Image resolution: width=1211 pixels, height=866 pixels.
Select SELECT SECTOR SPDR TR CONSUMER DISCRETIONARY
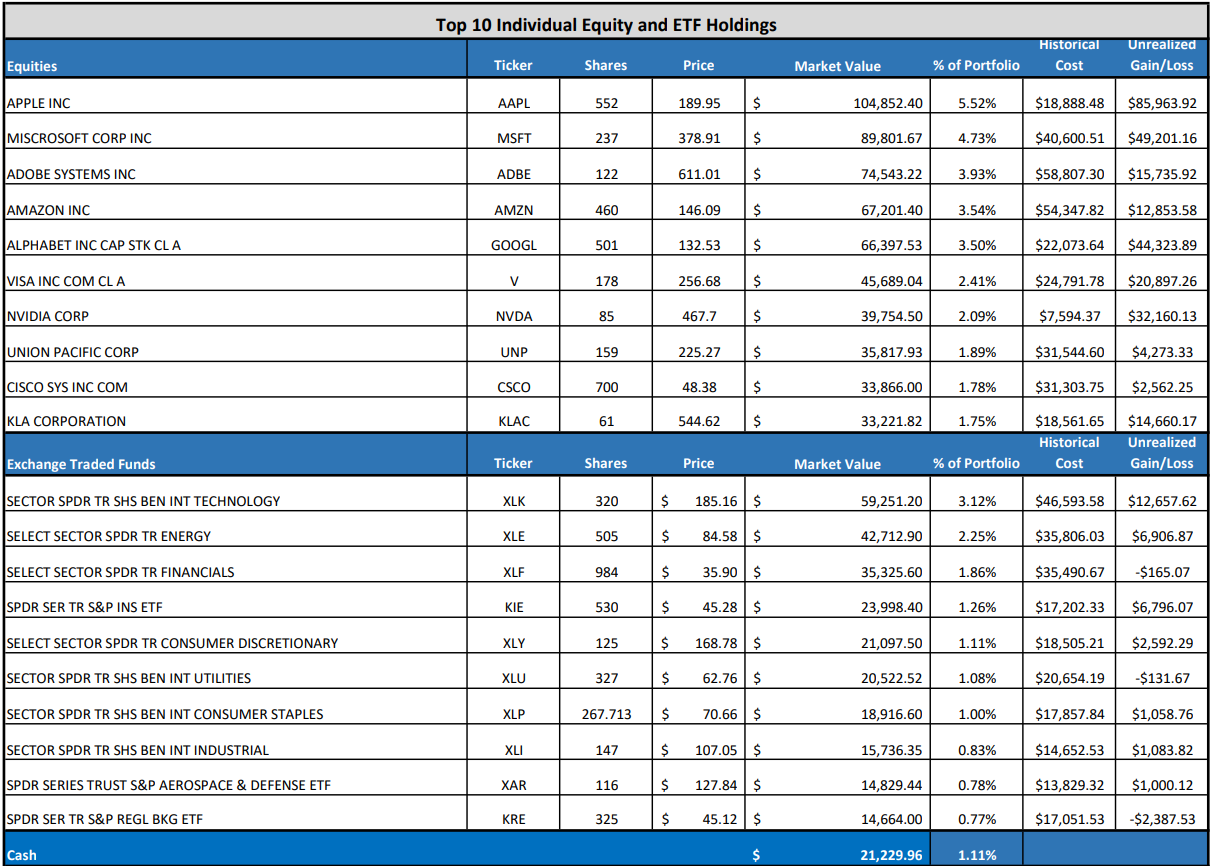point(172,643)
